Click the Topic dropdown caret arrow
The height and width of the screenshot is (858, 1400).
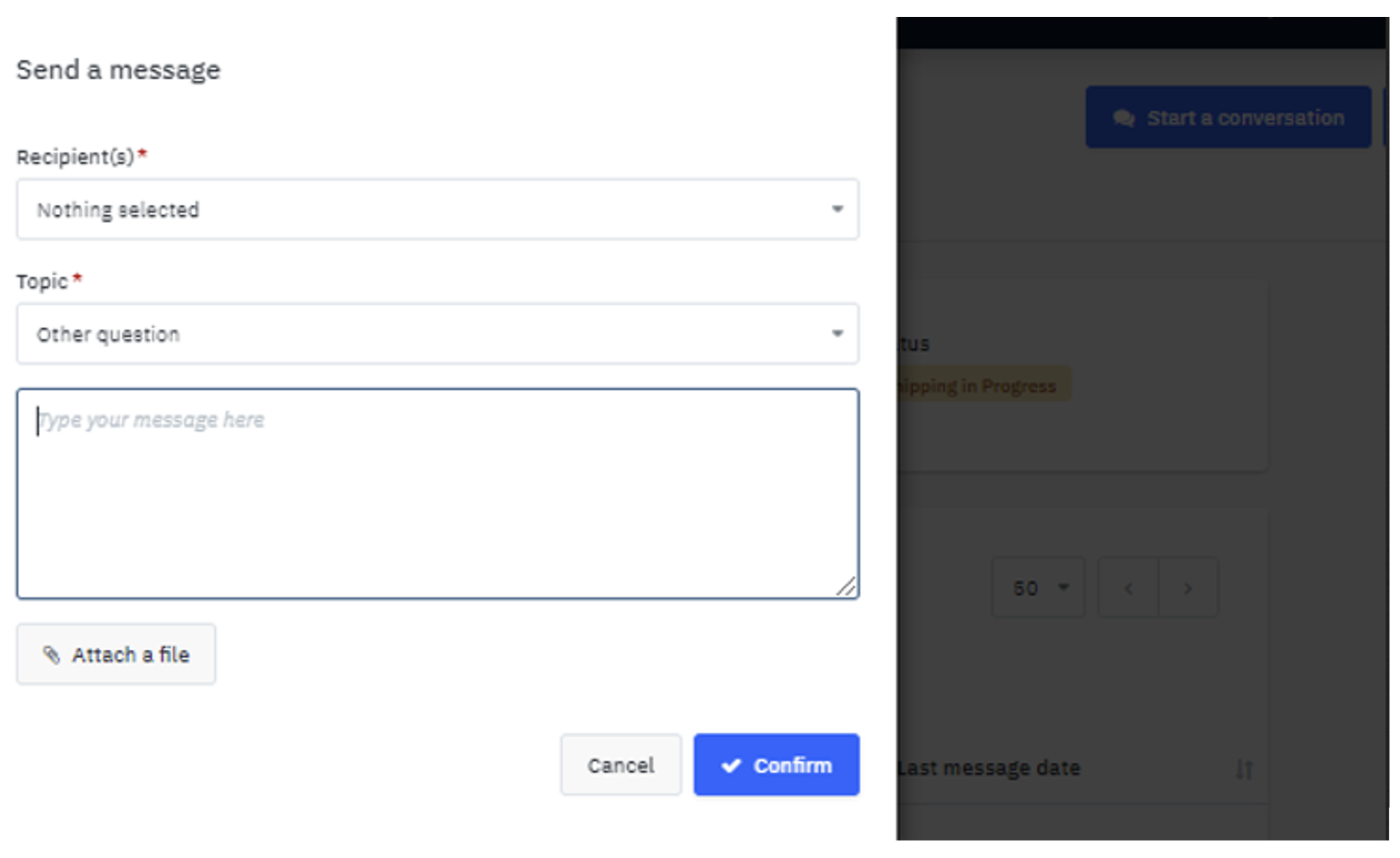pos(837,334)
